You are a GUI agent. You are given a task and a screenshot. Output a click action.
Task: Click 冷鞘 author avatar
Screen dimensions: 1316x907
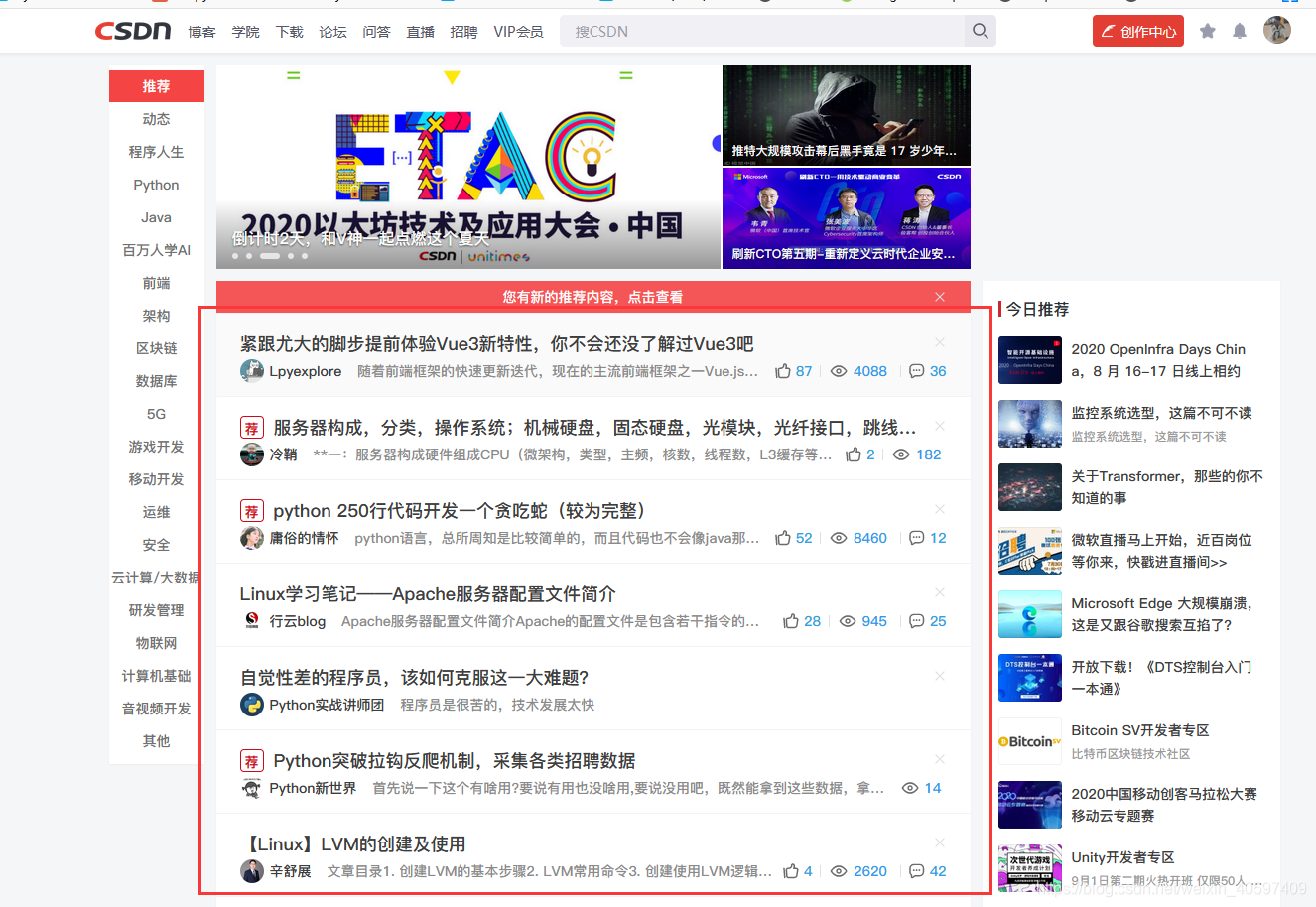pyautogui.click(x=252, y=454)
